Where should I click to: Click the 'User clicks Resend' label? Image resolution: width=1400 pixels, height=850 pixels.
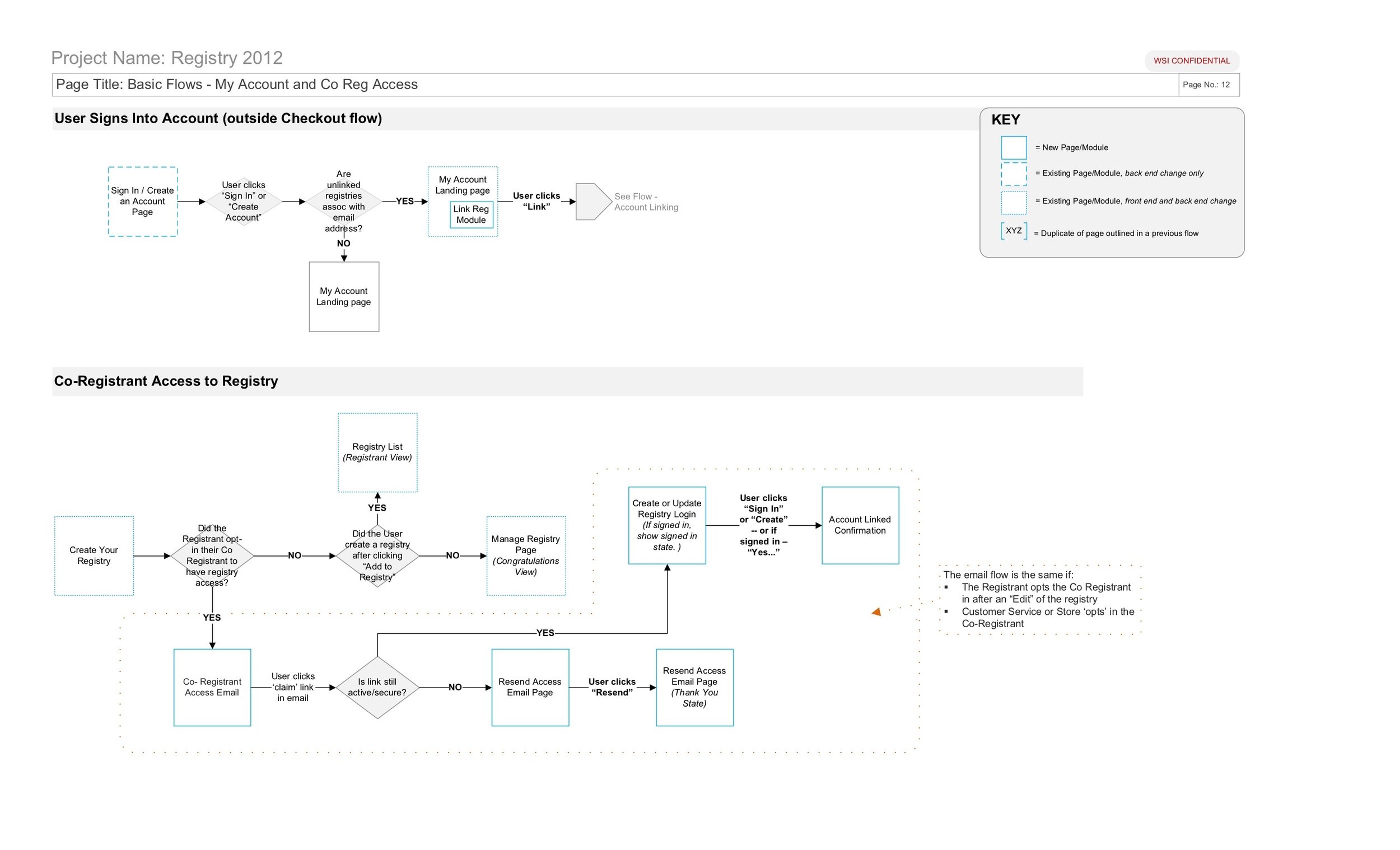coord(612,688)
